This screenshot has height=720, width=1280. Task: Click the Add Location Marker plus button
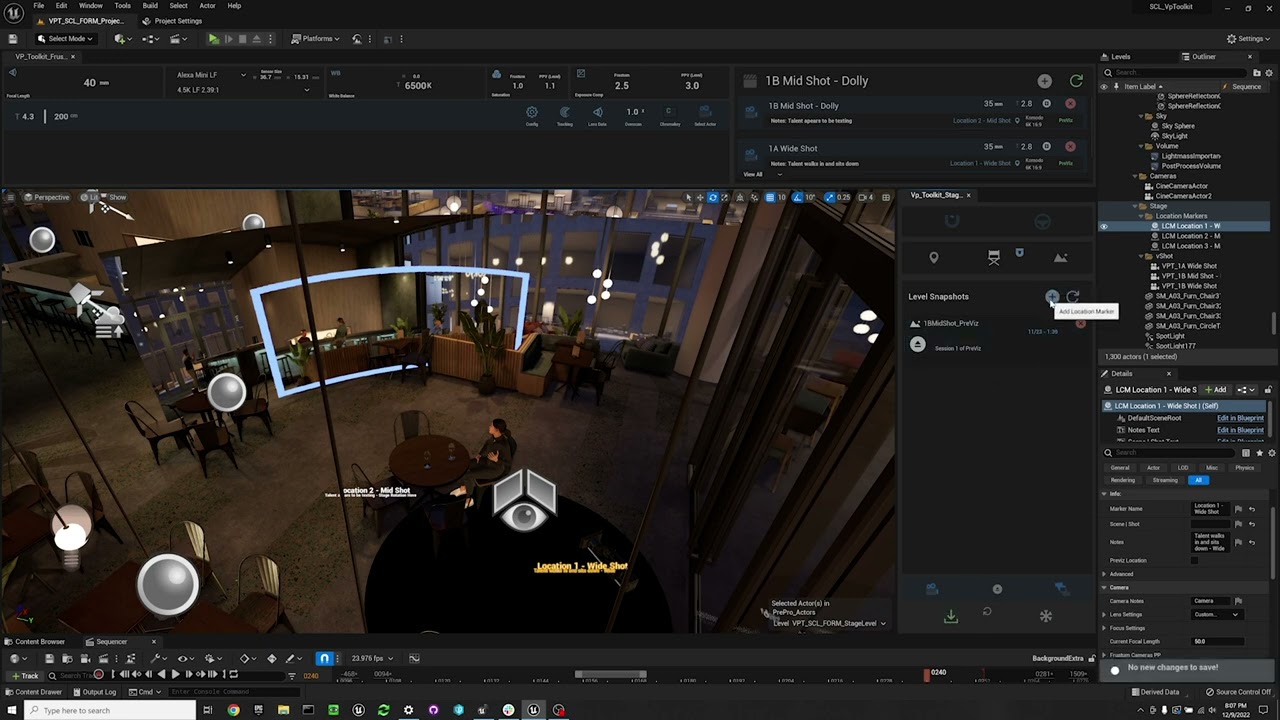[x=1052, y=297]
